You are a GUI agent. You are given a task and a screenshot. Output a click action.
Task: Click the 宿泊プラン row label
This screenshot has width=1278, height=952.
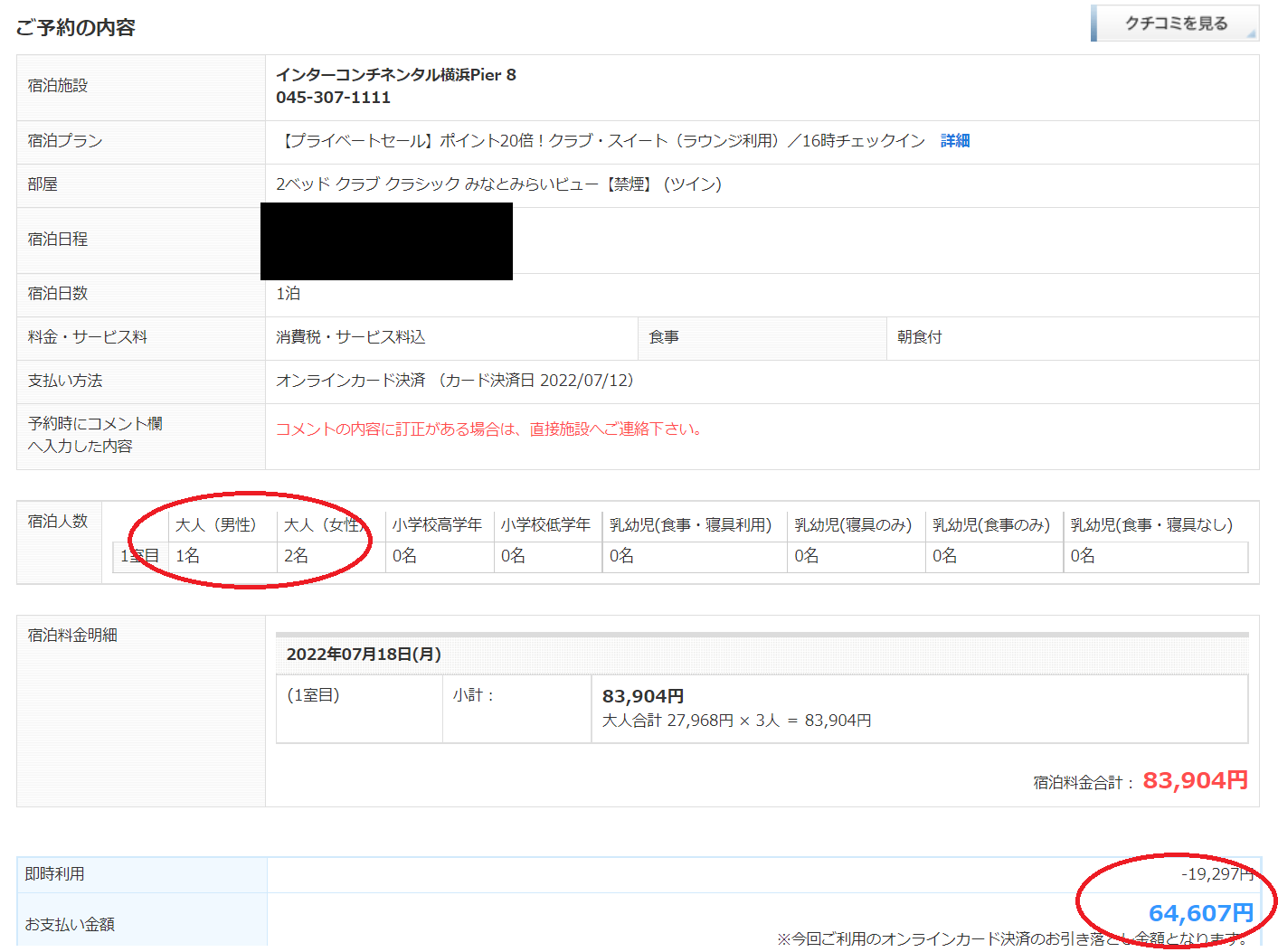[x=65, y=141]
